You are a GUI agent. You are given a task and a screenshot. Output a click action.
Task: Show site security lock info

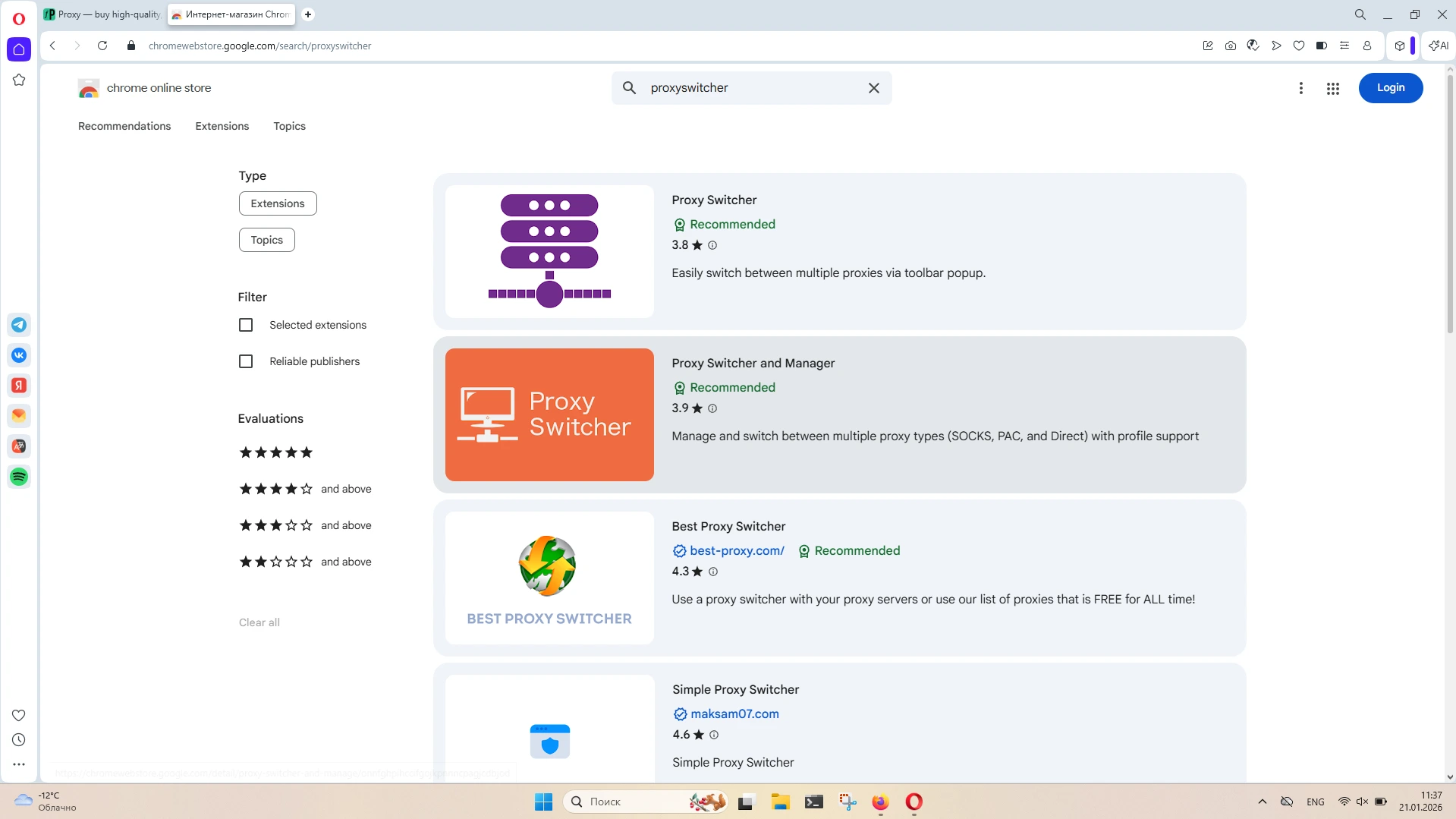(131, 46)
